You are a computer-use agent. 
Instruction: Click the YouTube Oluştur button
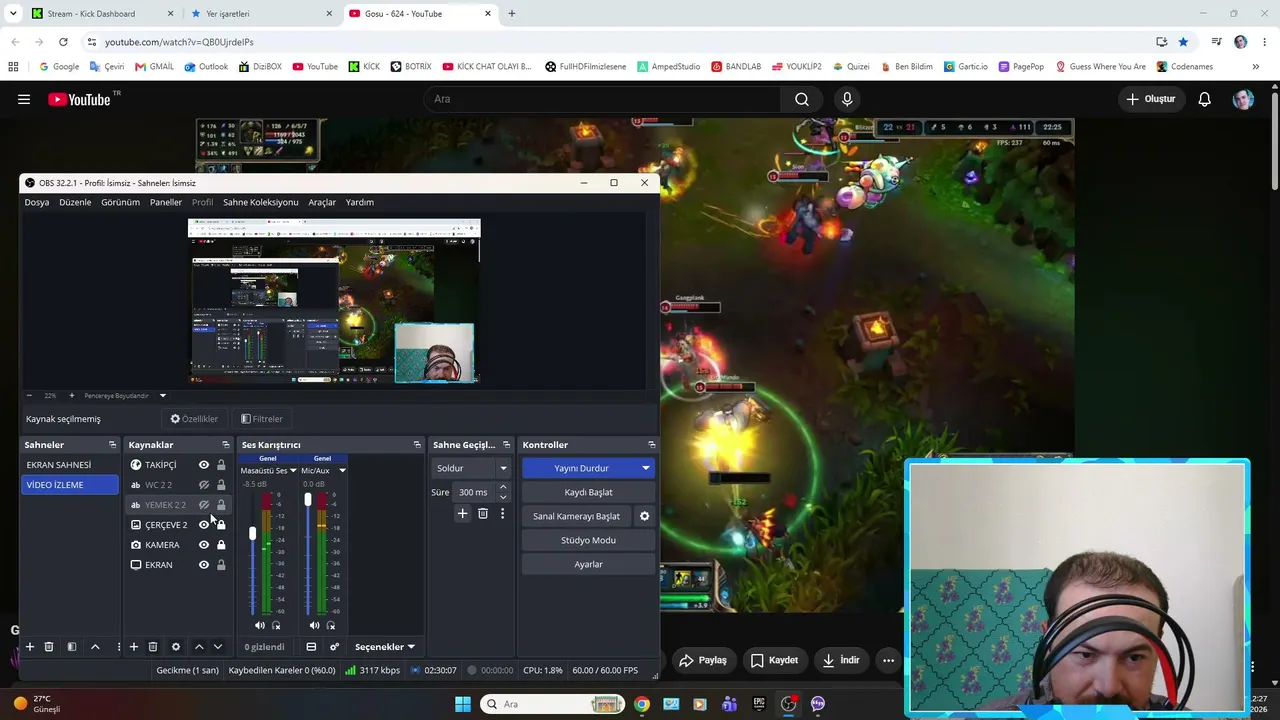pos(1151,99)
